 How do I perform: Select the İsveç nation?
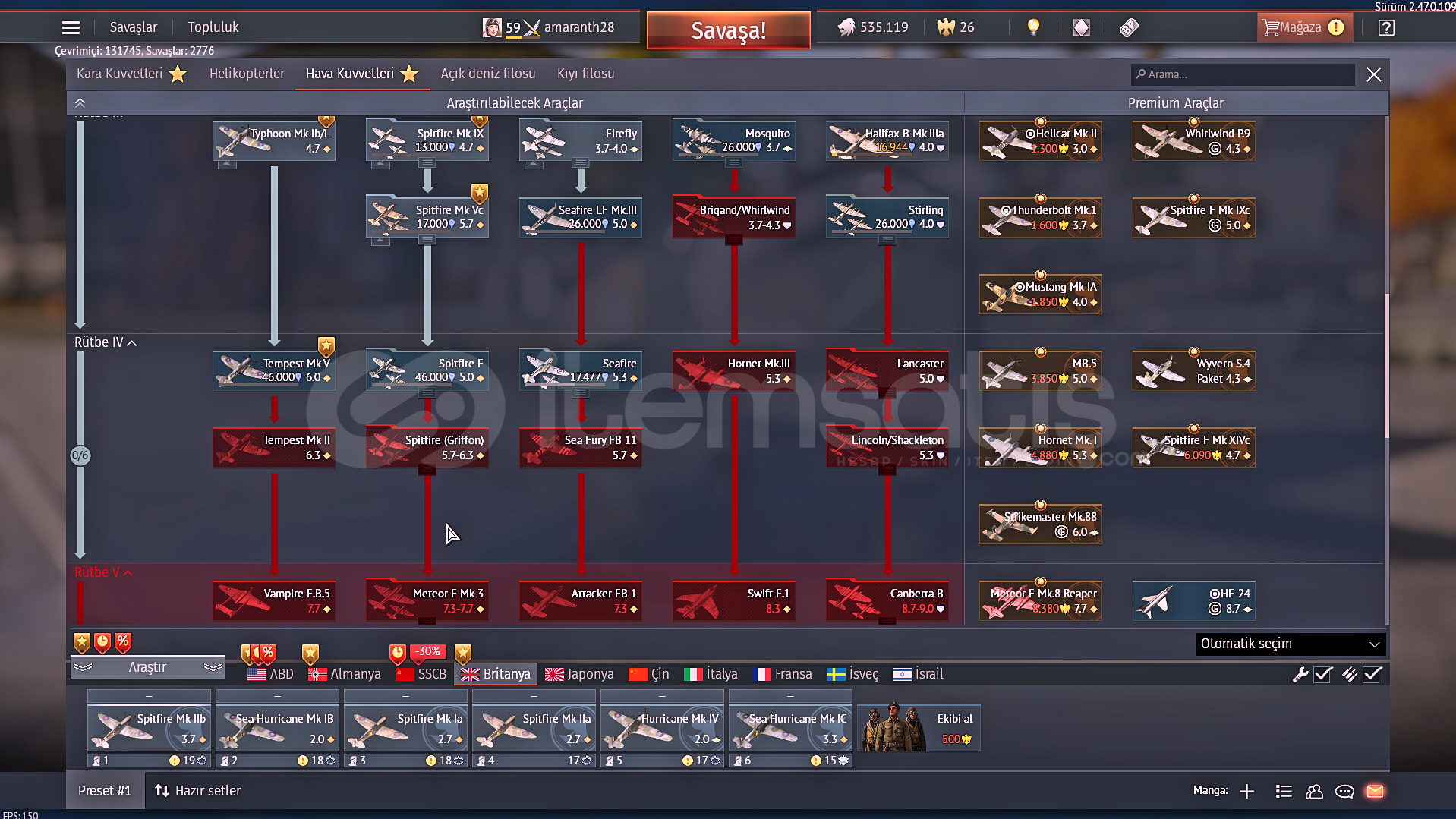click(852, 674)
